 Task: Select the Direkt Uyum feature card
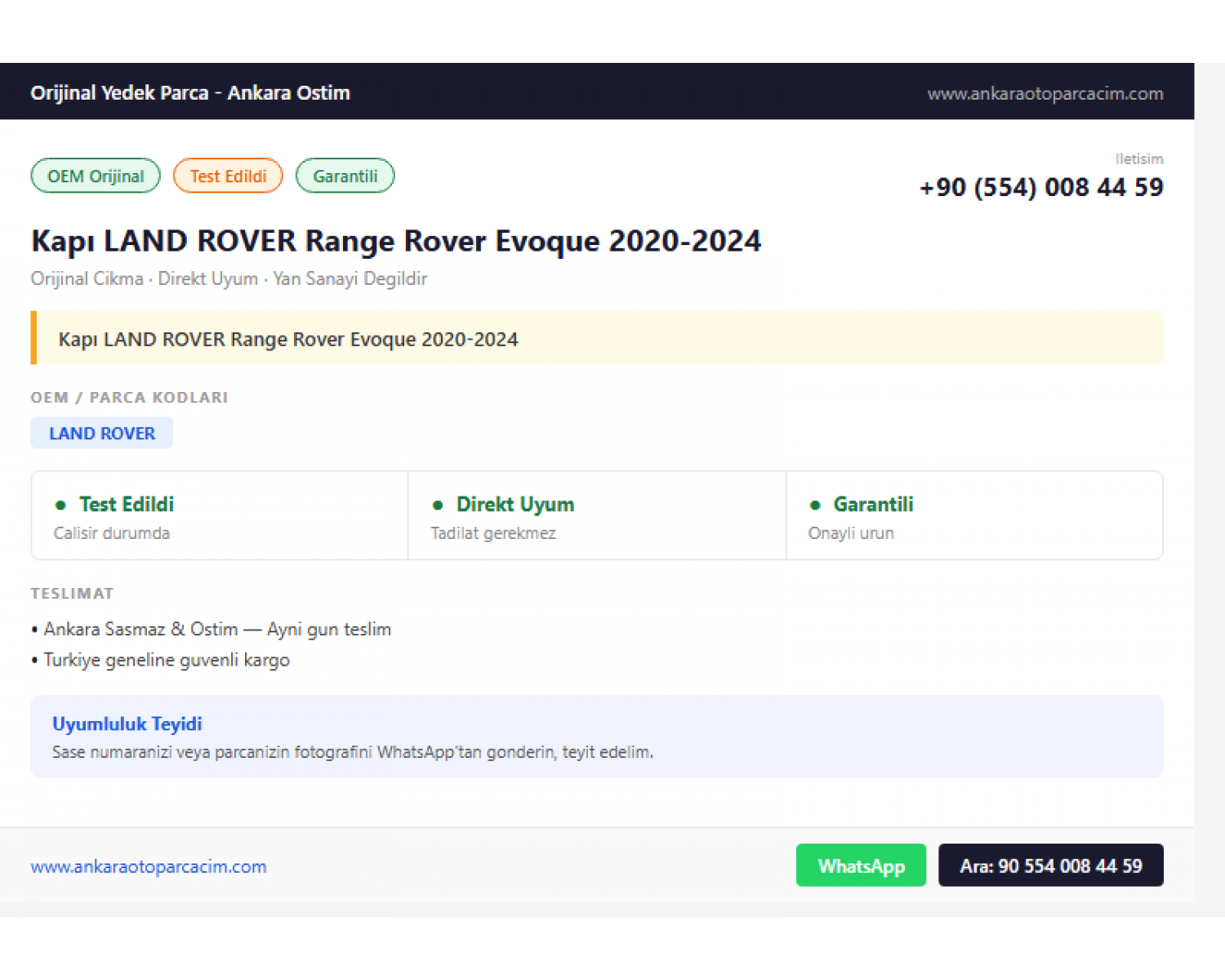click(597, 515)
